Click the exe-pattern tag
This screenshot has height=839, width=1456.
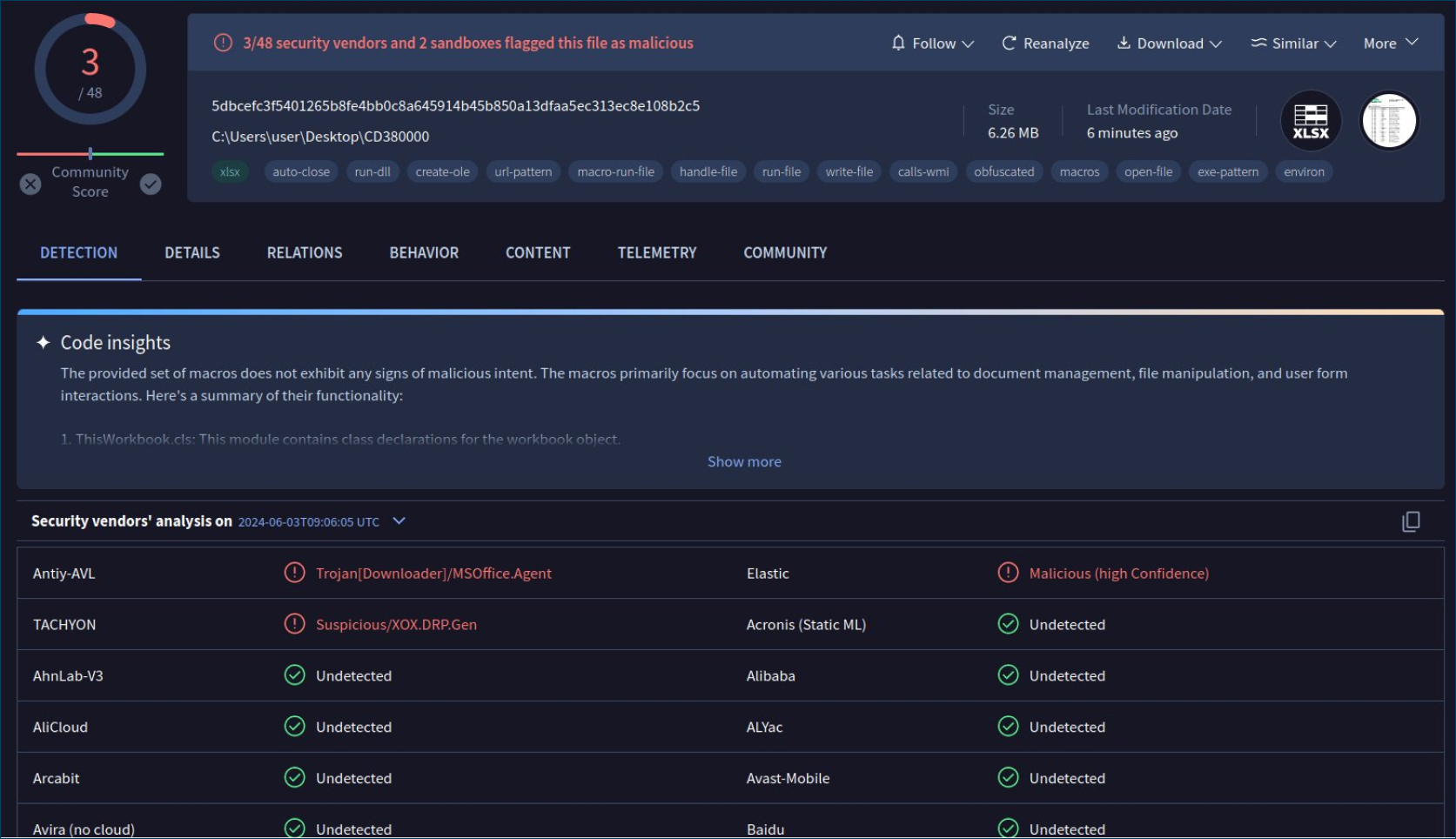click(x=1228, y=171)
